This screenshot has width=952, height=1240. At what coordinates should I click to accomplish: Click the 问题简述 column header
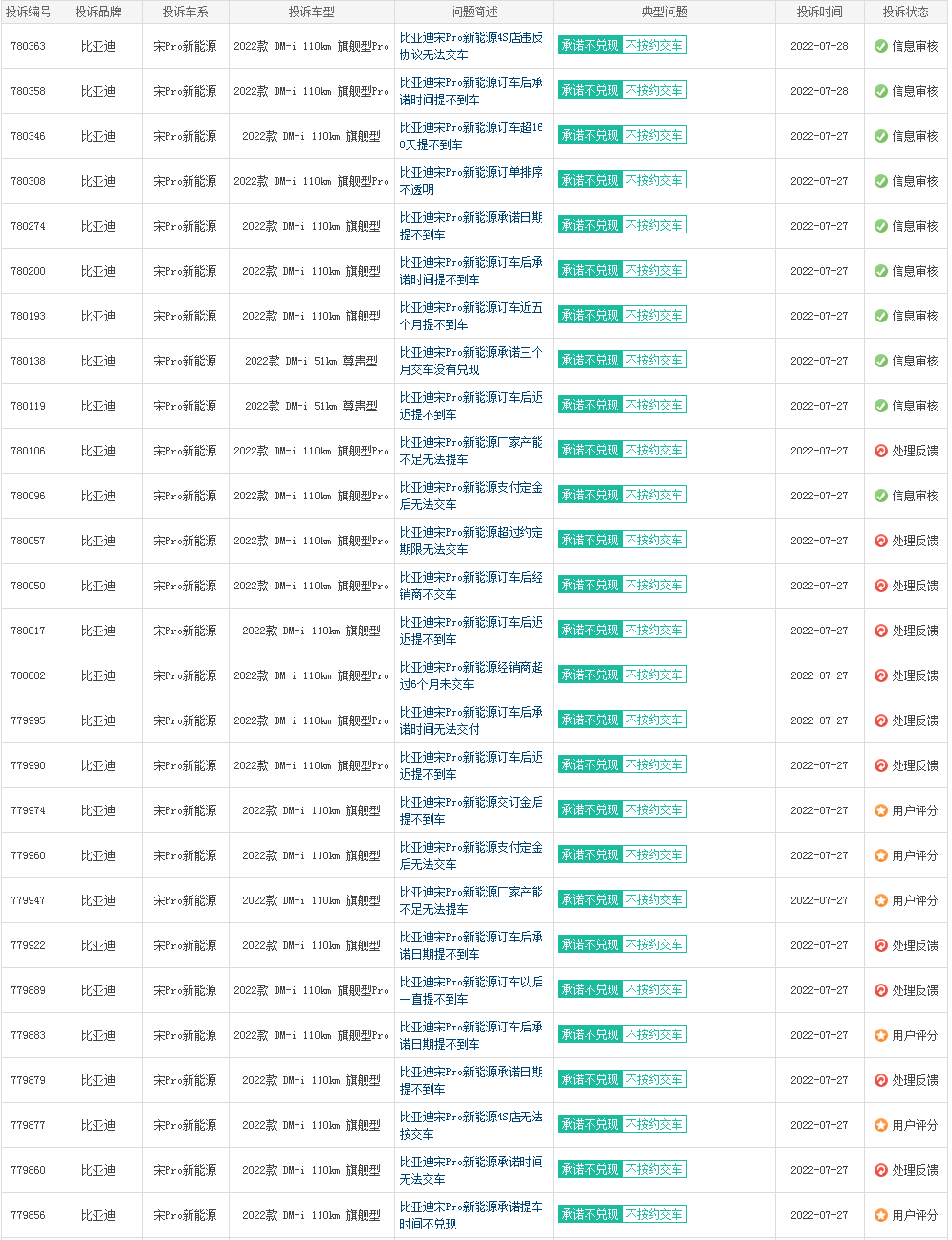[474, 12]
